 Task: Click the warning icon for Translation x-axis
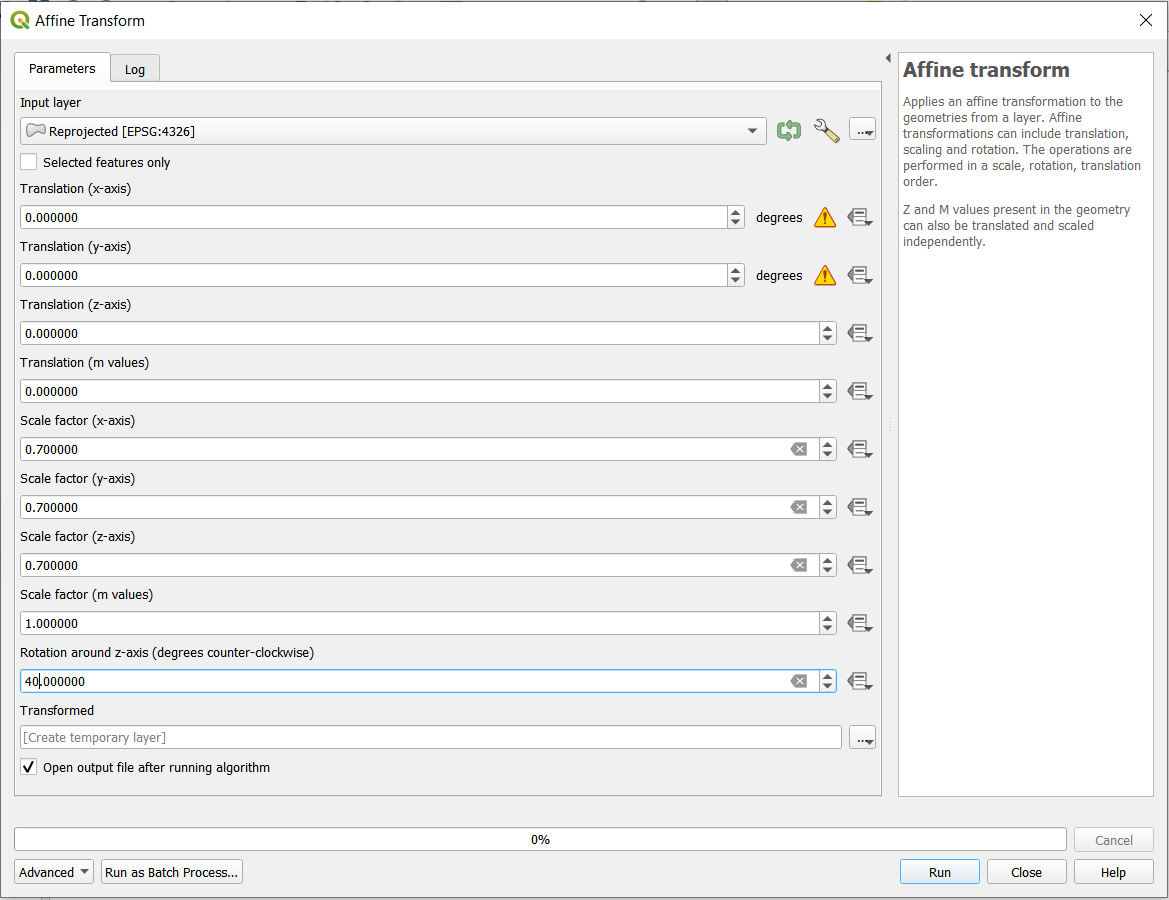pos(824,218)
